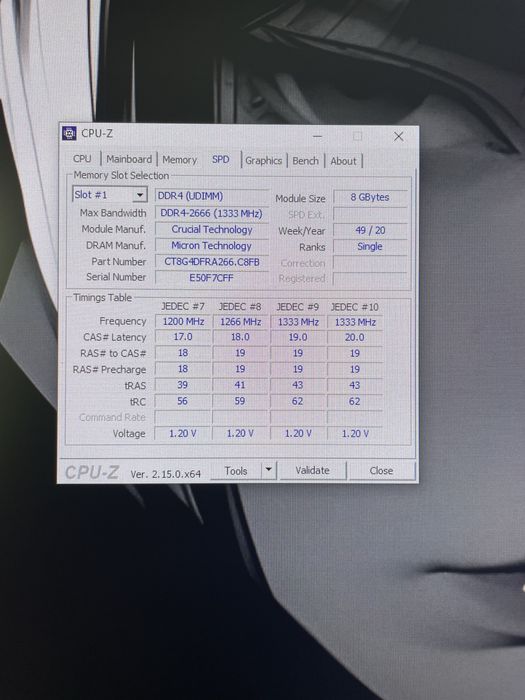The width and height of the screenshot is (525, 700).
Task: Click the CPU-Z title bar icon
Action: tap(69, 133)
